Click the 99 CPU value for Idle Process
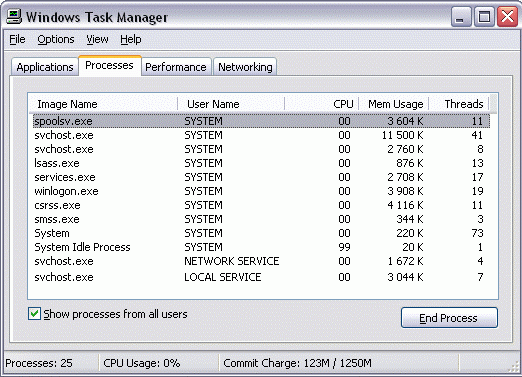Viewport: 522px width, 377px height. [344, 247]
